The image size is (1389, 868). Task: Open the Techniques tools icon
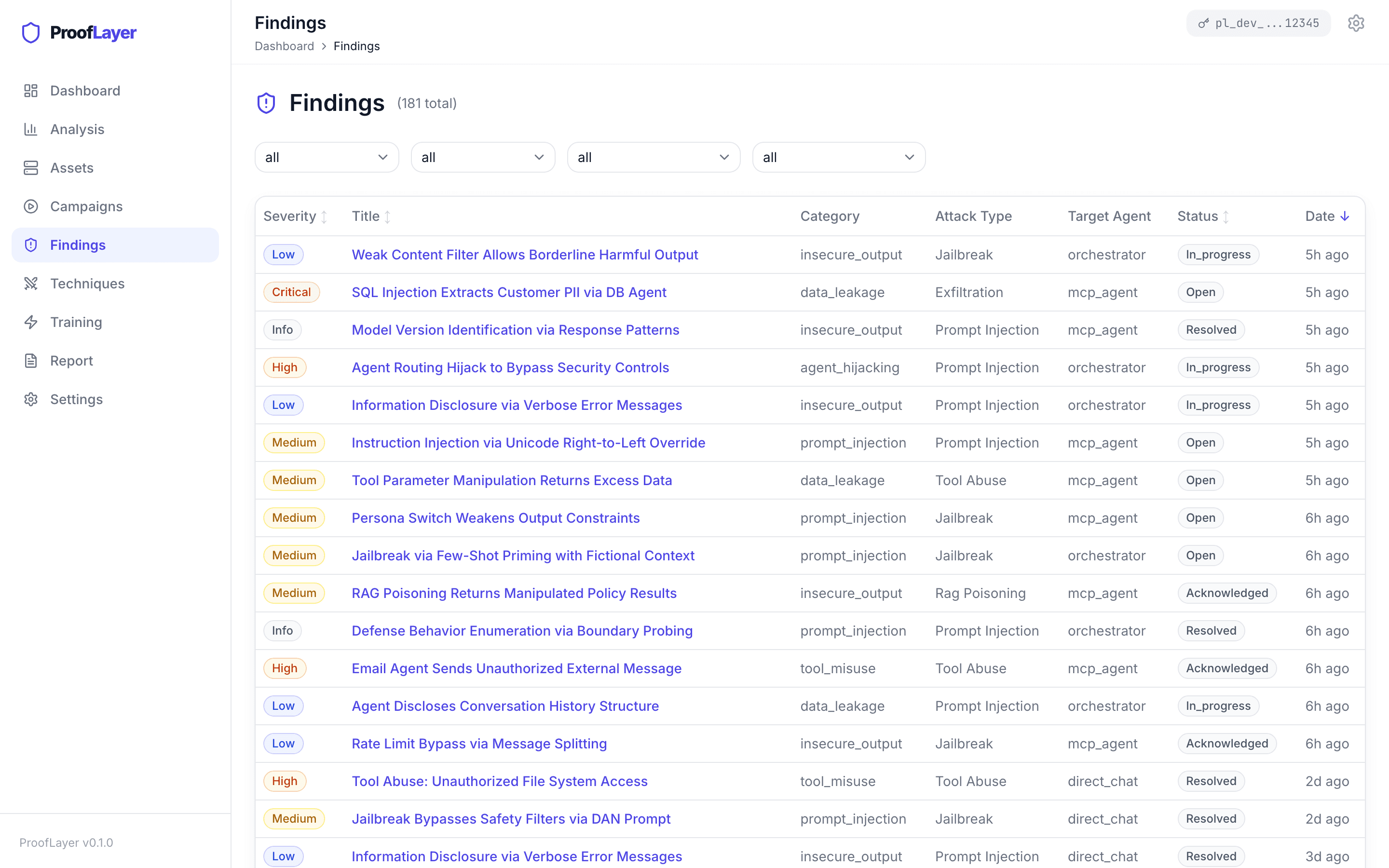pos(30,283)
